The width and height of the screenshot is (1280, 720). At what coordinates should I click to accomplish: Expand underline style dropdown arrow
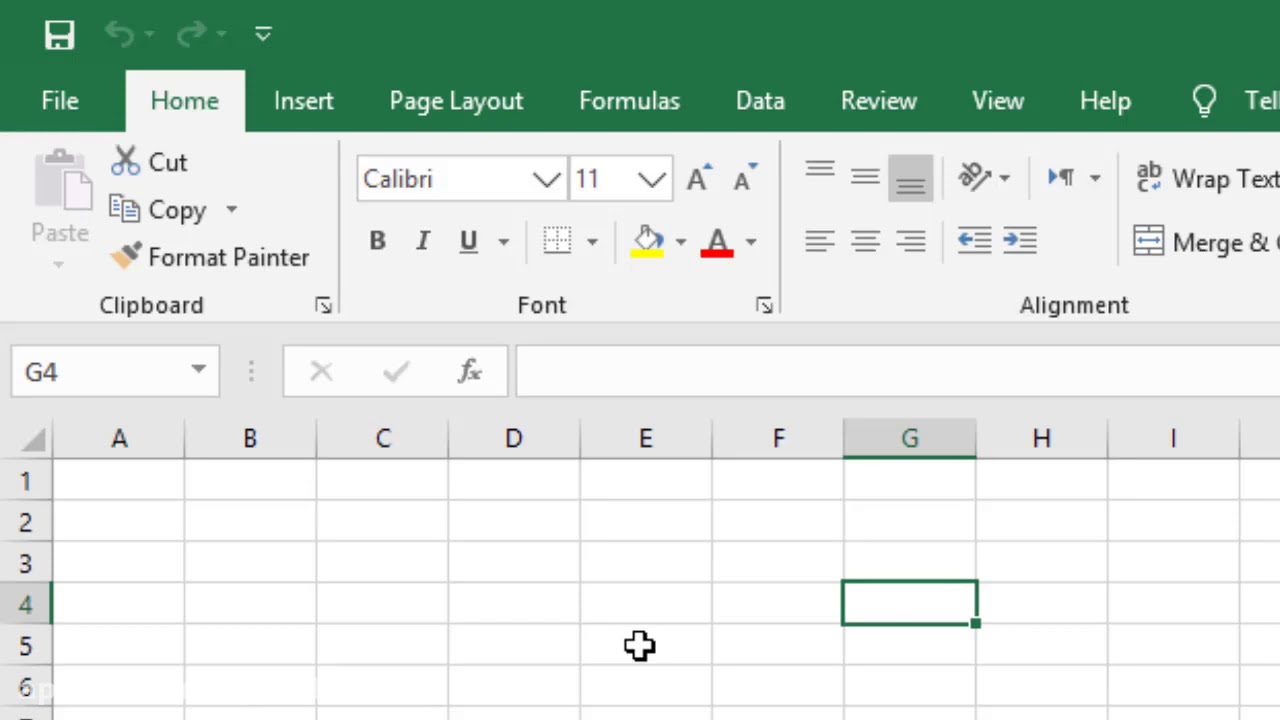[503, 241]
